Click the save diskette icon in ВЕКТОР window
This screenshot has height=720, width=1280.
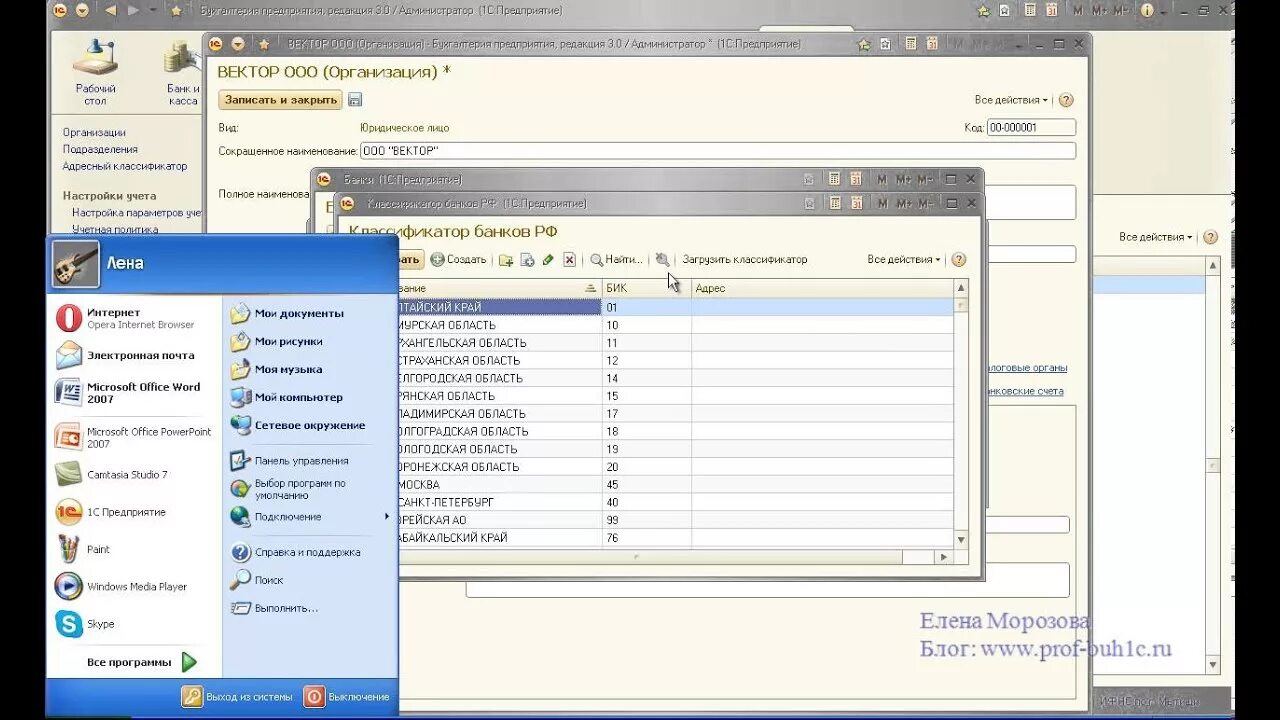coord(355,100)
